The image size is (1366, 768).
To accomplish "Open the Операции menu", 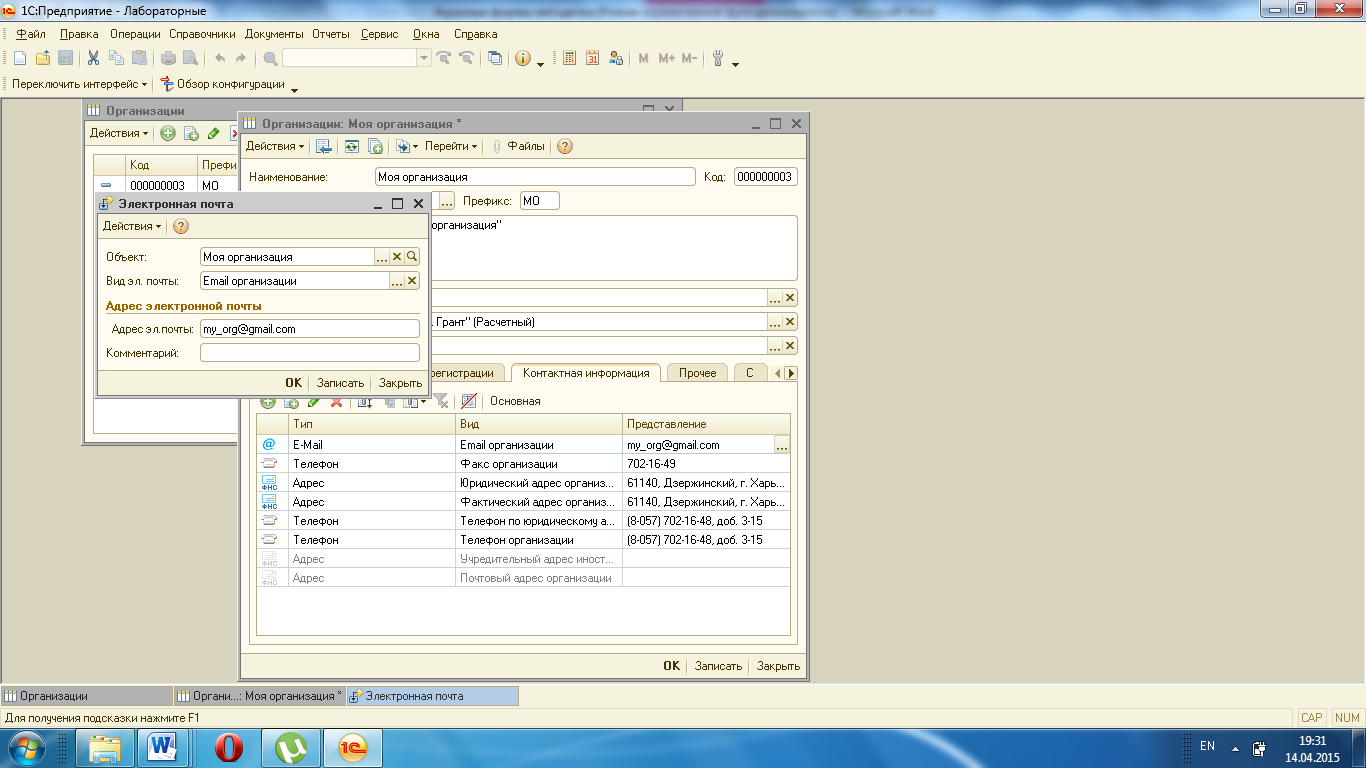I will [x=135, y=34].
